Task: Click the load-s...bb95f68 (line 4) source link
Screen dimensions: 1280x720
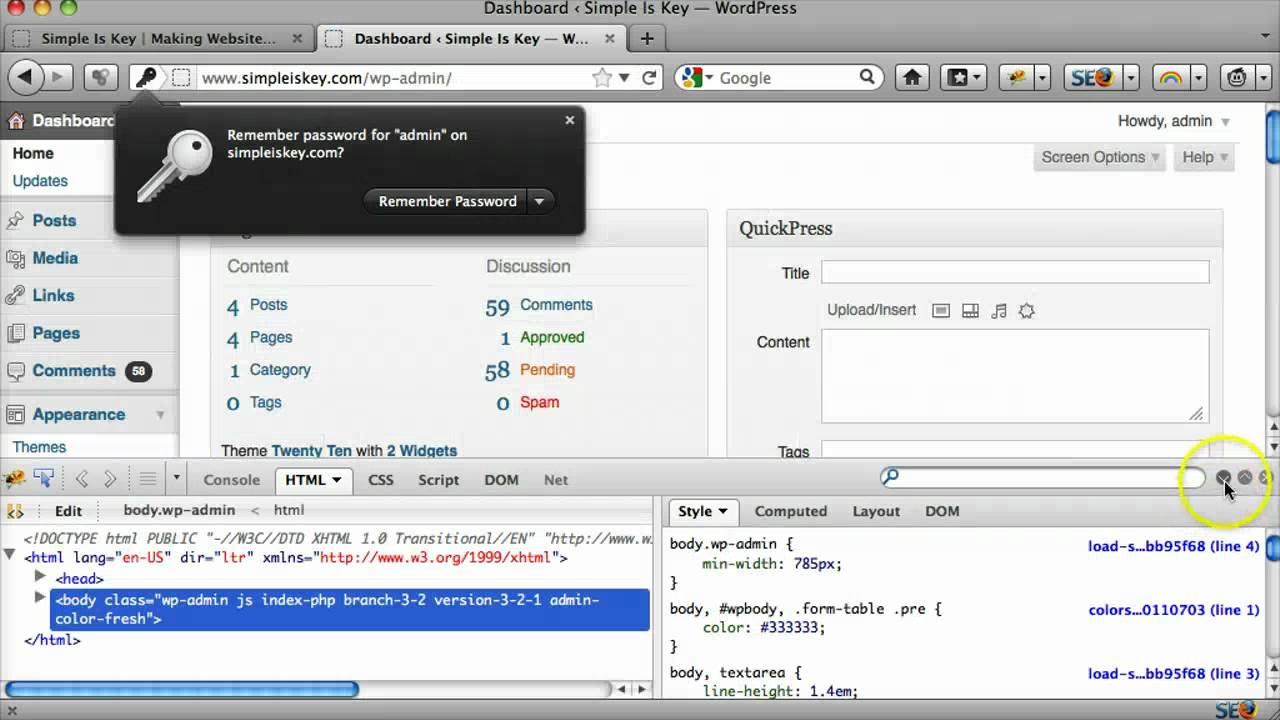Action: (1174, 546)
